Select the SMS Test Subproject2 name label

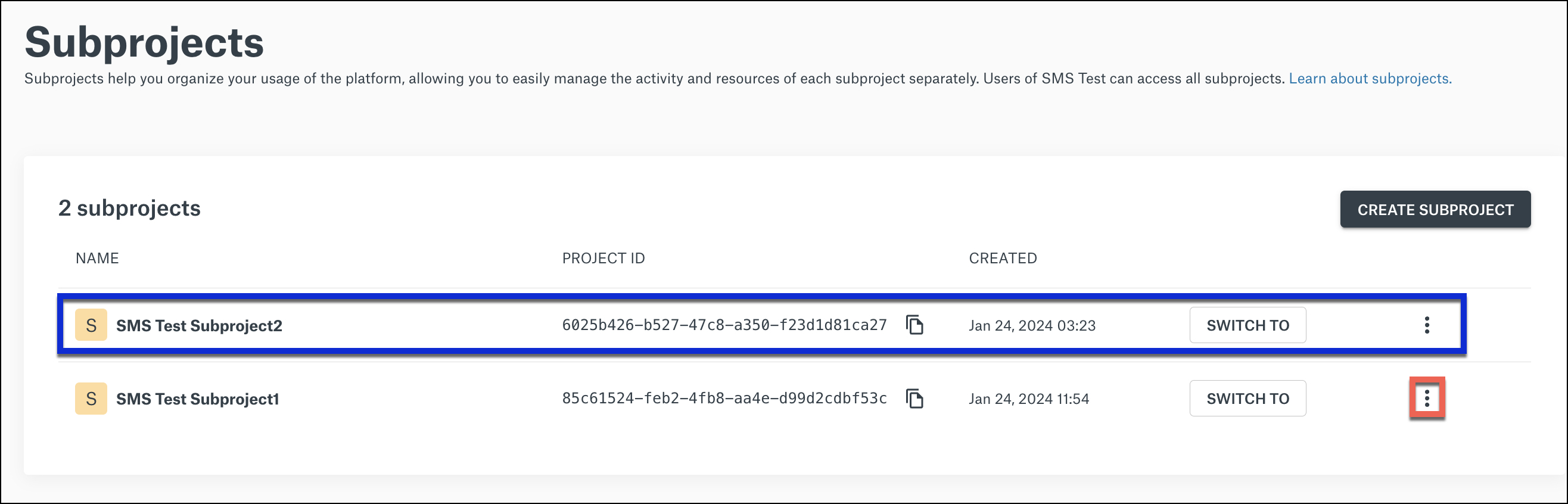[x=200, y=325]
